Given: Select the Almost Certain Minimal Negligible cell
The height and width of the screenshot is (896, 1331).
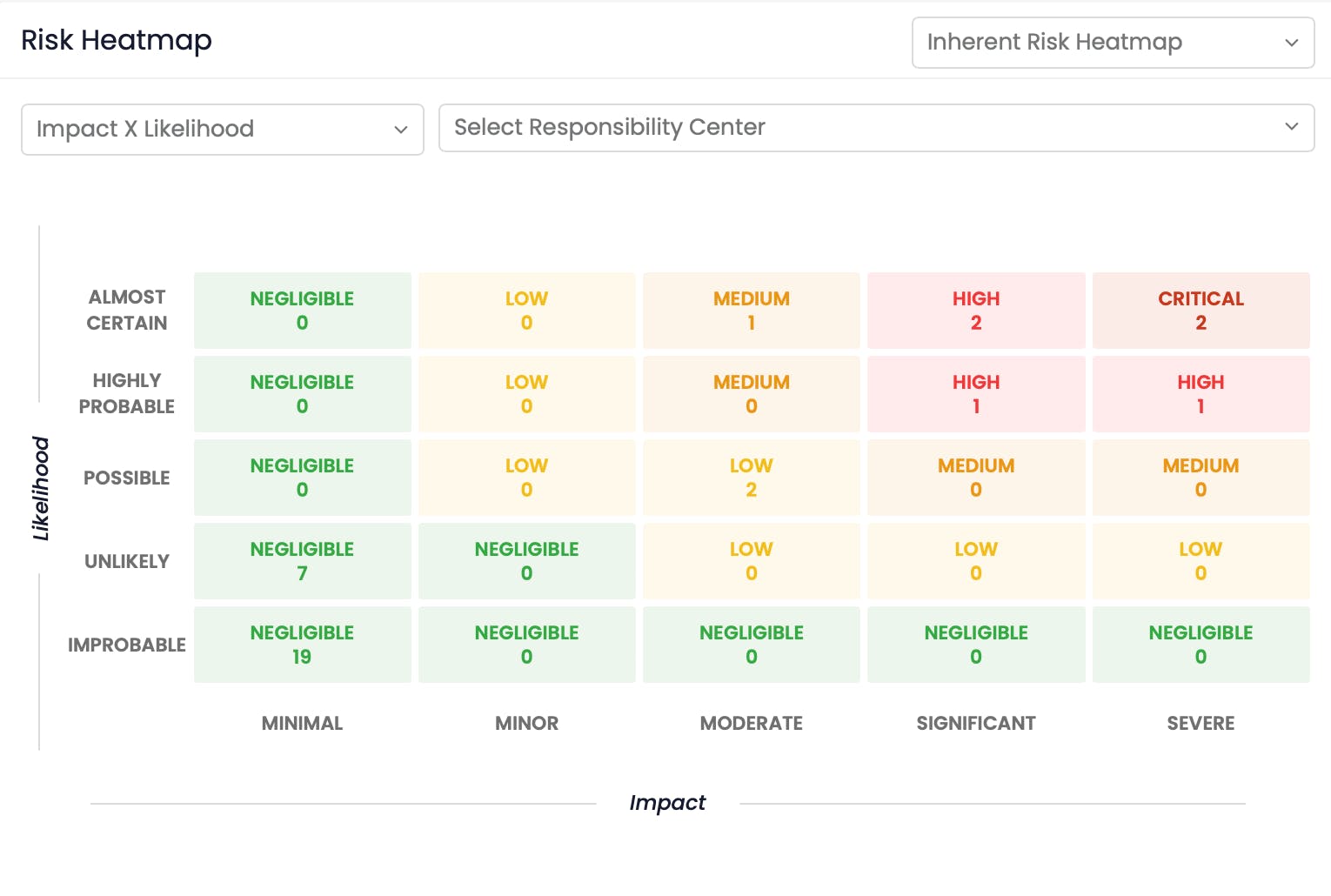Looking at the screenshot, I should point(302,311).
